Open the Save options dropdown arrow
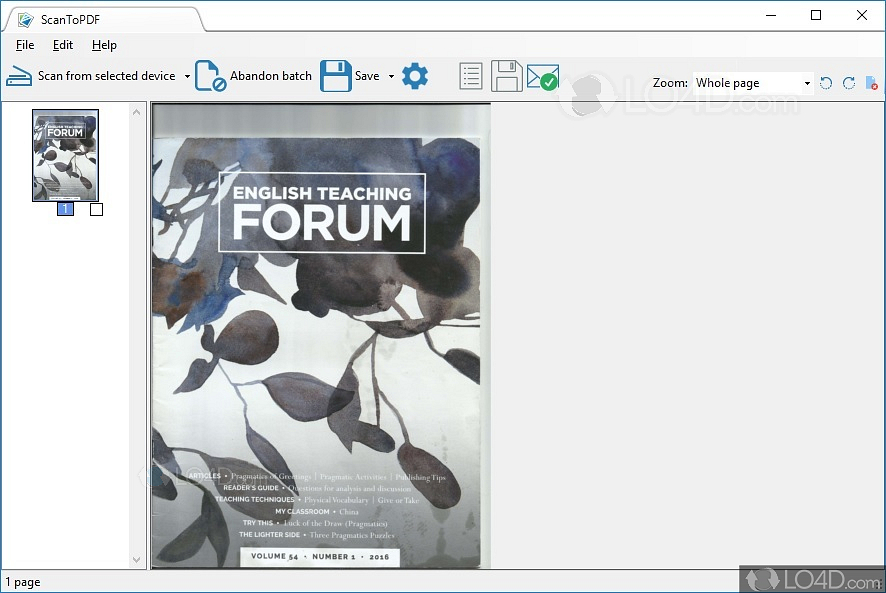This screenshot has width=886, height=593. click(x=391, y=76)
